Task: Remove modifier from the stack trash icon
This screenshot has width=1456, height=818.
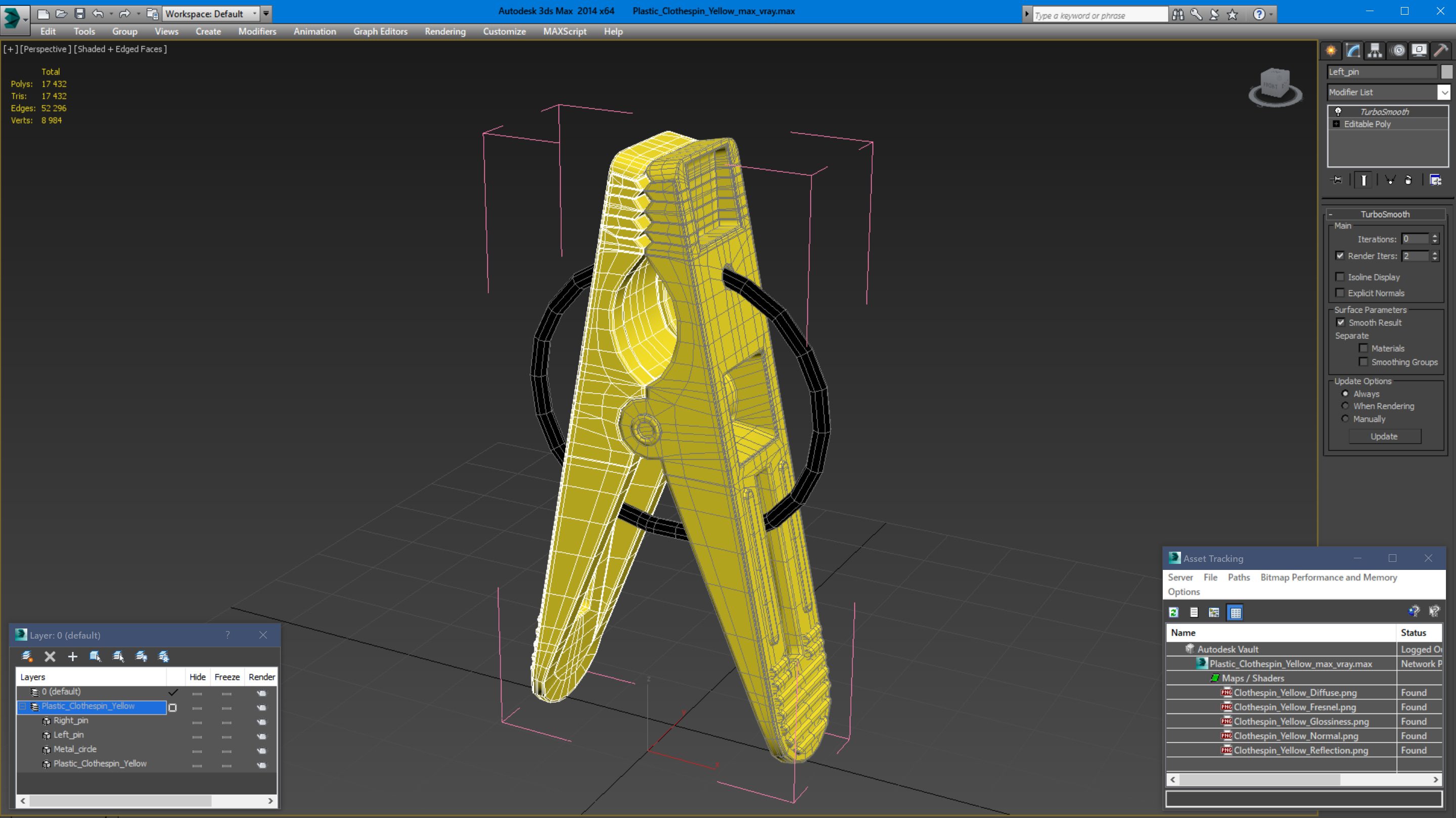Action: point(1408,180)
